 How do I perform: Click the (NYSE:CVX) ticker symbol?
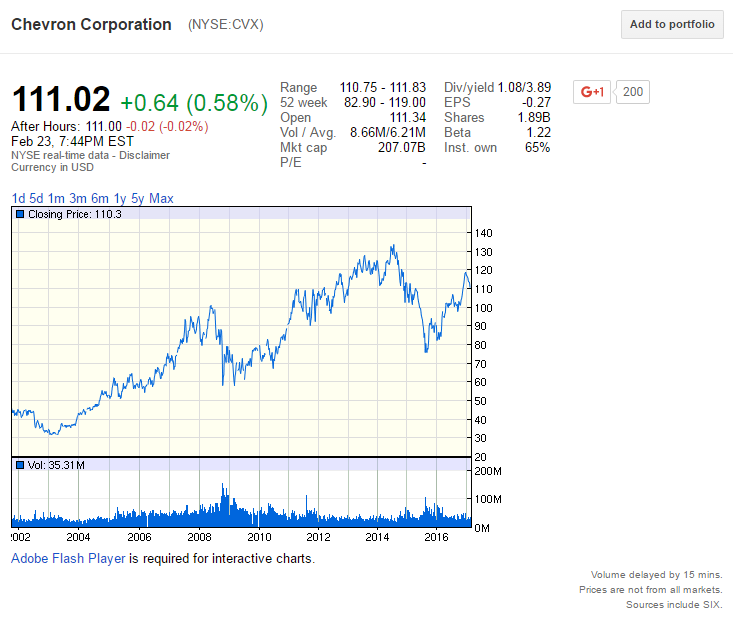click(x=226, y=24)
